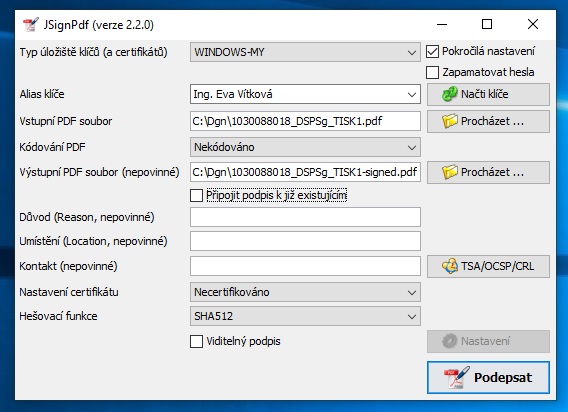Click the PDF pen icon on Podepsat button
Screen dimensions: 568x412
coord(457,377)
